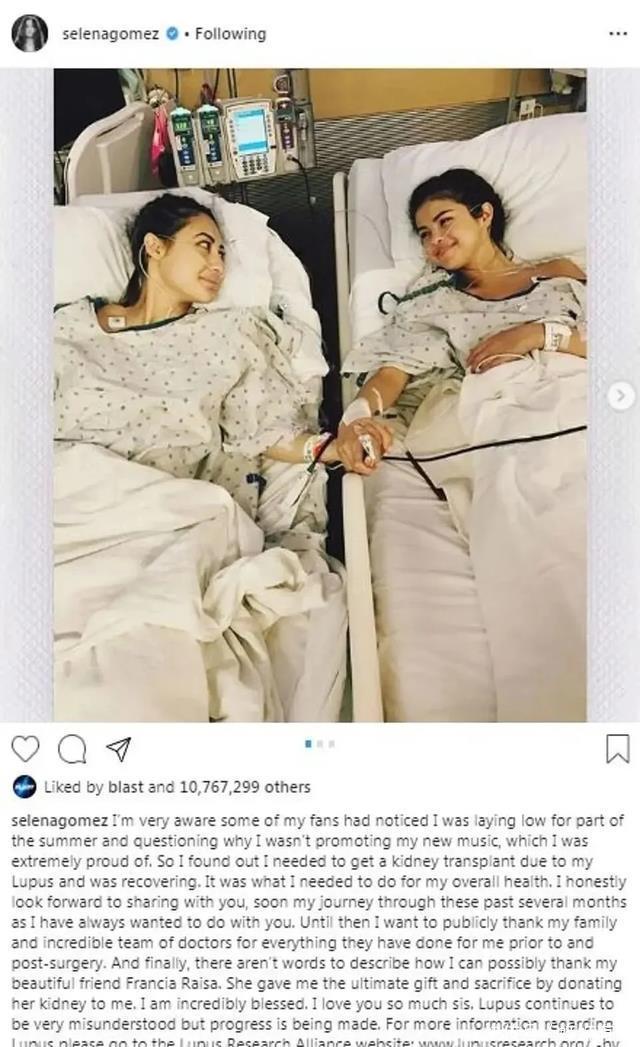640x1047 pixels.
Task: Click the Liked by text line
Action: [177, 787]
